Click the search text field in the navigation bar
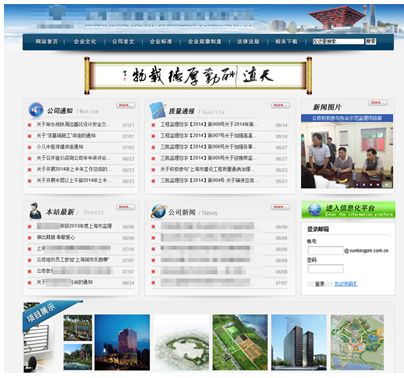 pos(338,41)
